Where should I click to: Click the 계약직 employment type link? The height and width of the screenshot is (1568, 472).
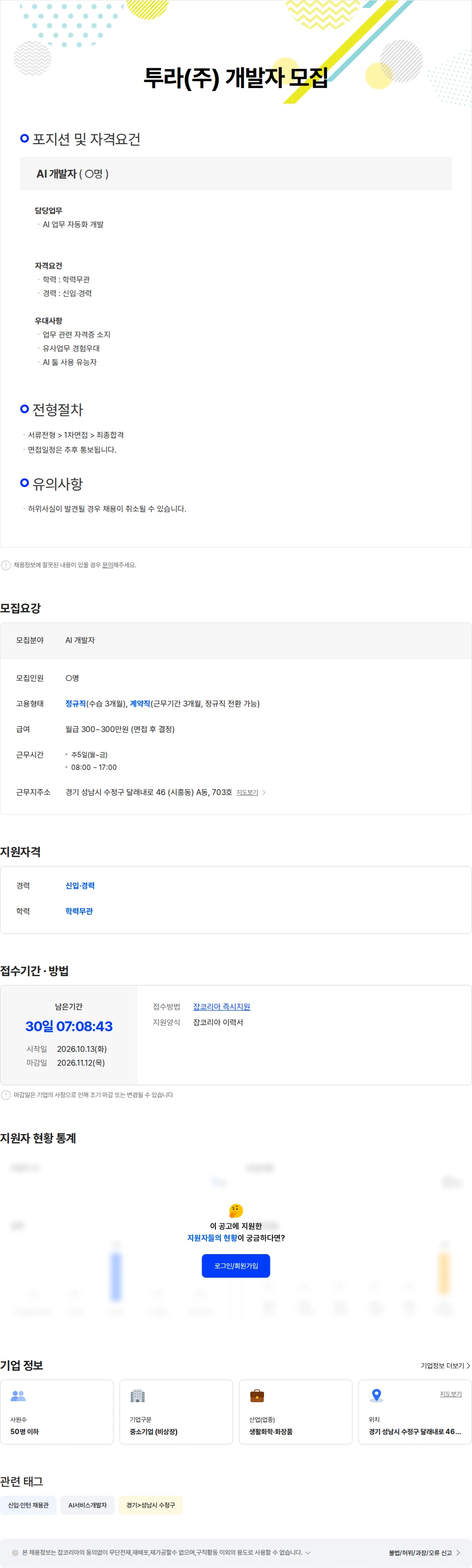point(140,704)
